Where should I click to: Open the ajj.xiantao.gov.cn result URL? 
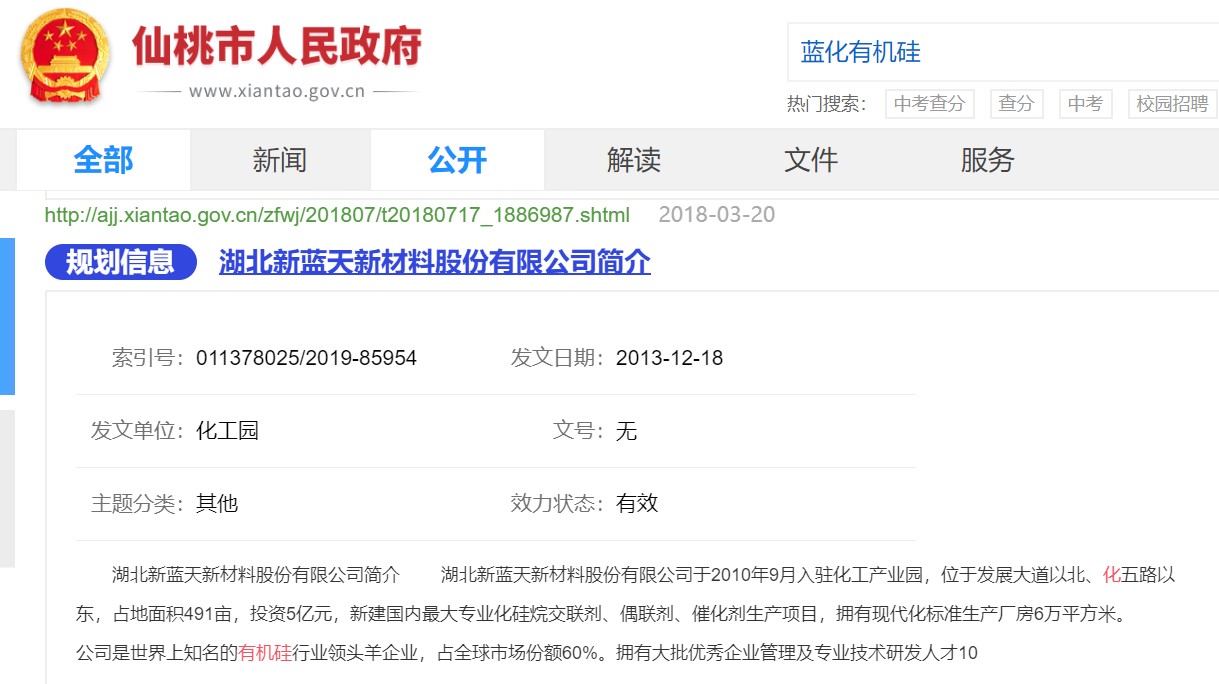[337, 215]
